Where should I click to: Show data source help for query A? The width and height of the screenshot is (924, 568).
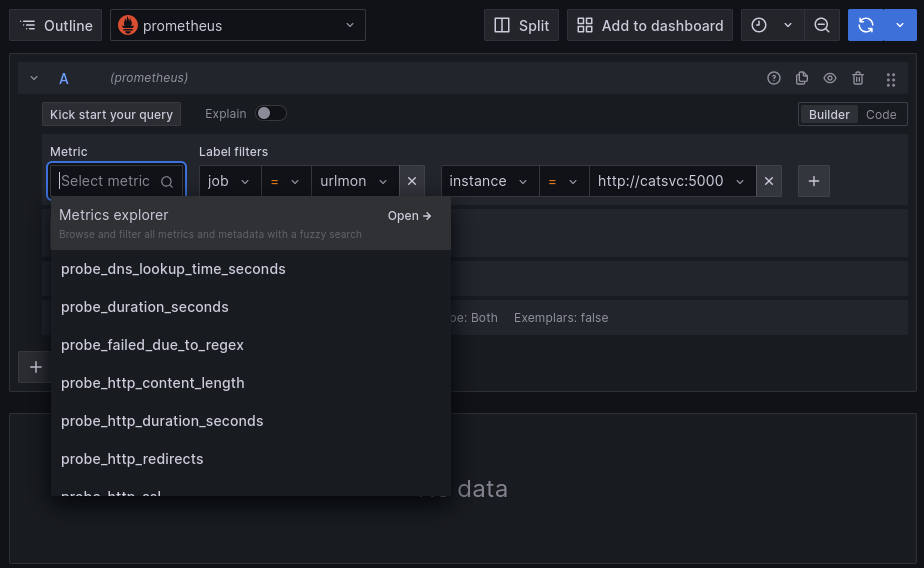coord(774,78)
